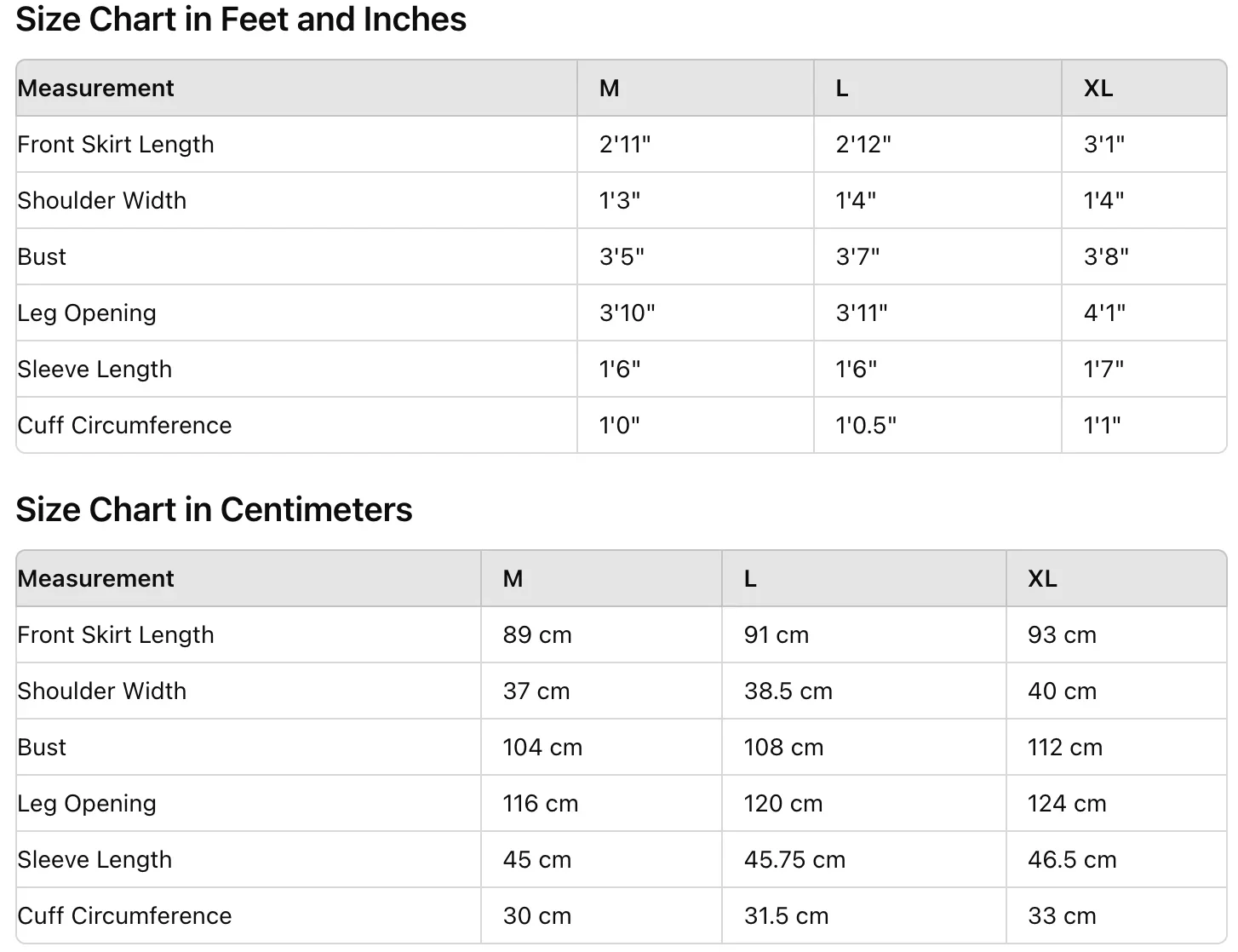Click the 112 cm Bust value
The width and height of the screenshot is (1238, 952).
click(1064, 747)
